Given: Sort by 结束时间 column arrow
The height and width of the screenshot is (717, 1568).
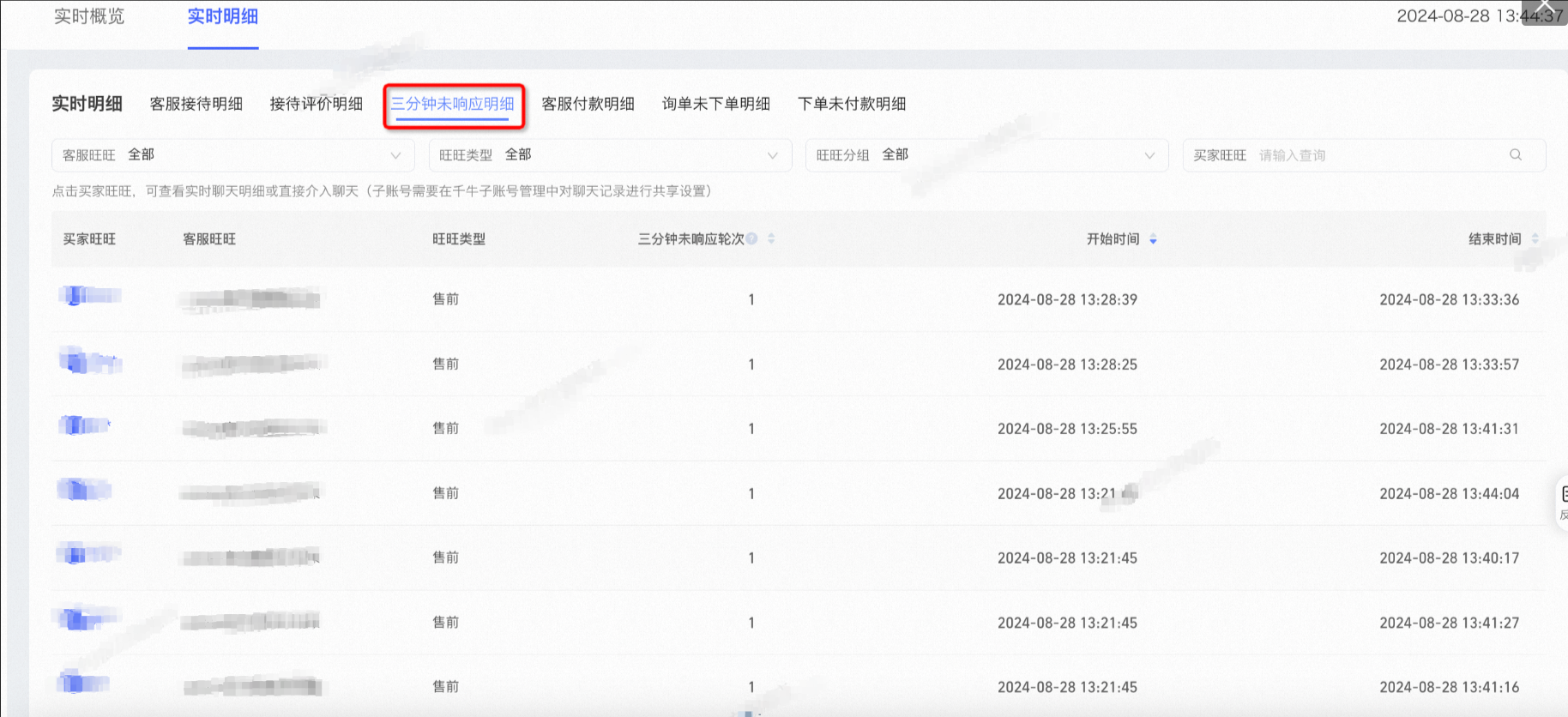Looking at the screenshot, I should pyautogui.click(x=1535, y=239).
